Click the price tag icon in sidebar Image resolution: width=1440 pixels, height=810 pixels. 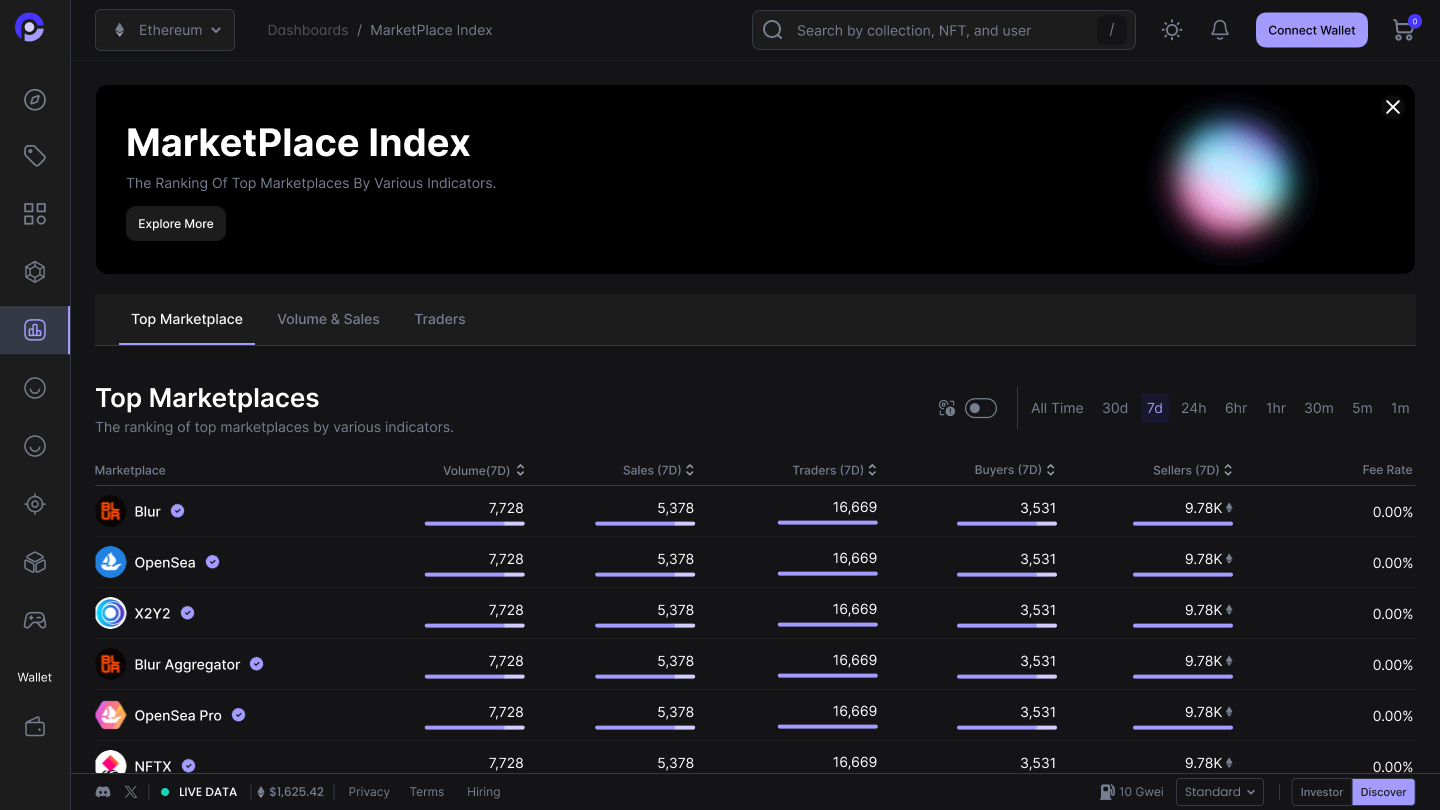pyautogui.click(x=35, y=156)
